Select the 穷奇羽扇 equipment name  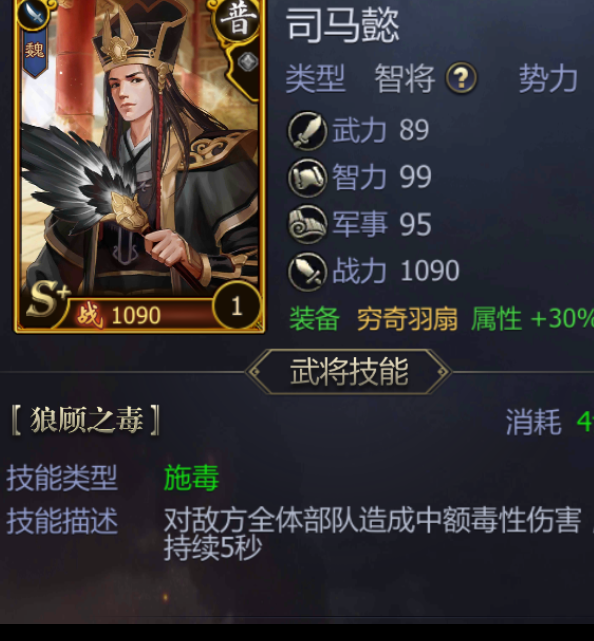pos(407,319)
